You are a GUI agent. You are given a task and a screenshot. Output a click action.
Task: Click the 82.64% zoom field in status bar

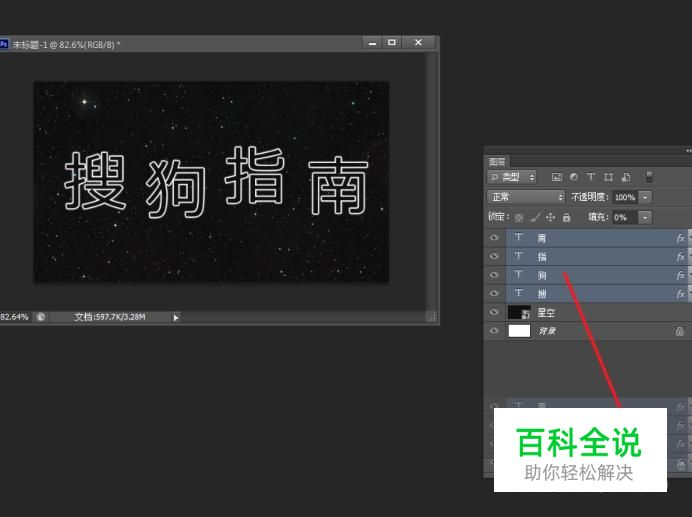click(15, 317)
